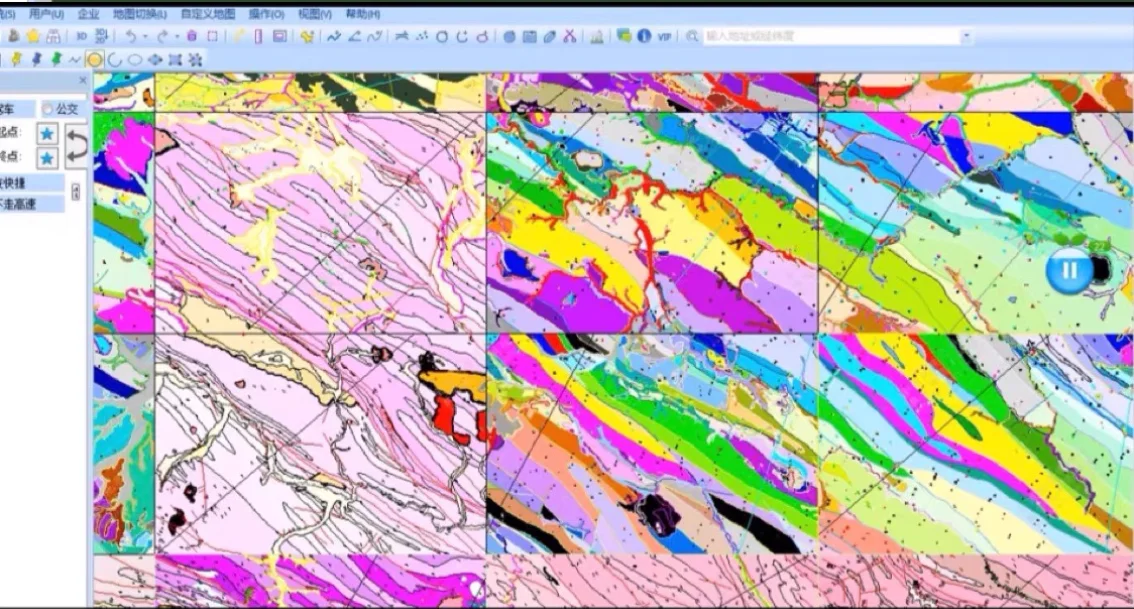The width and height of the screenshot is (1134, 609).
Task: Click the green pushpin marker icon
Action: [56, 59]
